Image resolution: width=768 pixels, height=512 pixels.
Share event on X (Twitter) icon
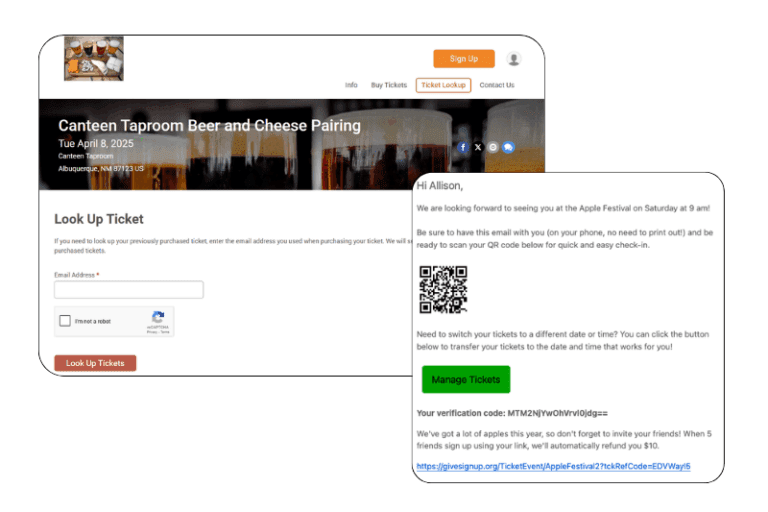point(478,147)
